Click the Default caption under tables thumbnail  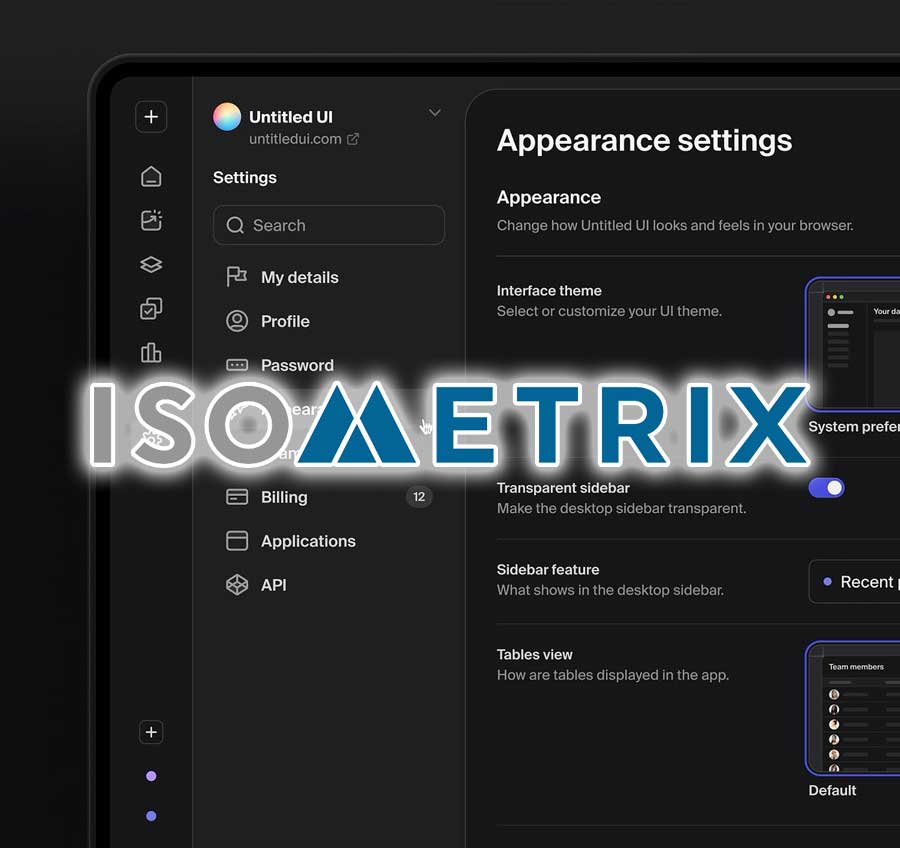point(832,791)
